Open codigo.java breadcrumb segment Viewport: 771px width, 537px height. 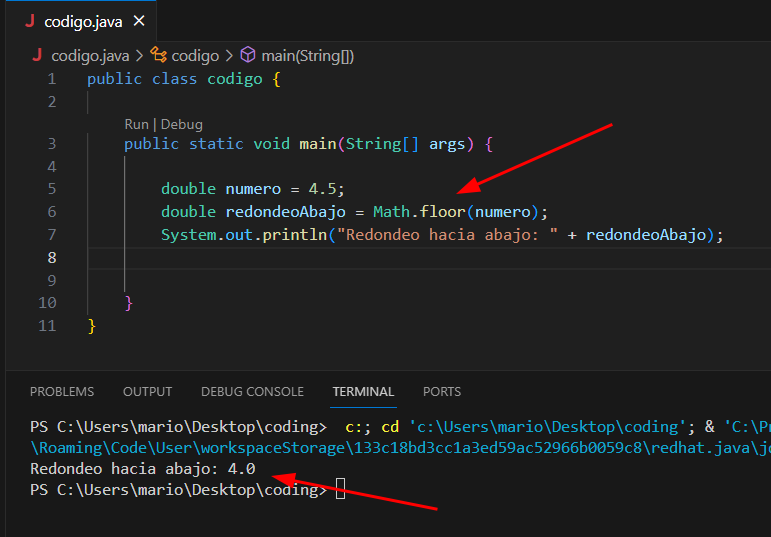[x=90, y=56]
